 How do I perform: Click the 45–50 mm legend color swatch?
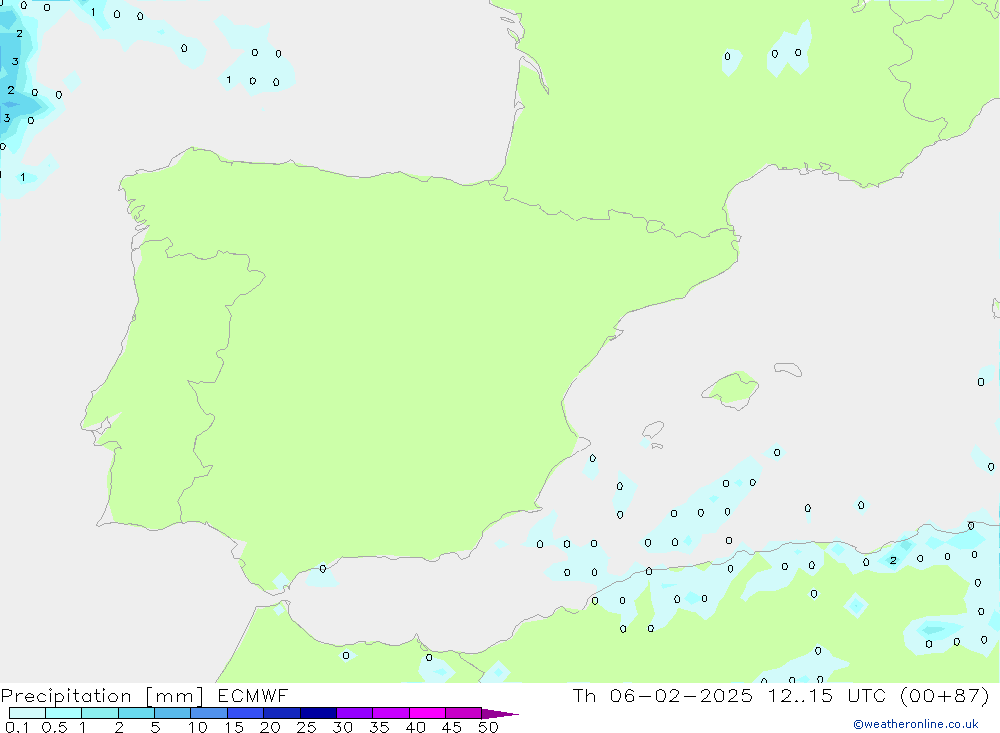(463, 713)
